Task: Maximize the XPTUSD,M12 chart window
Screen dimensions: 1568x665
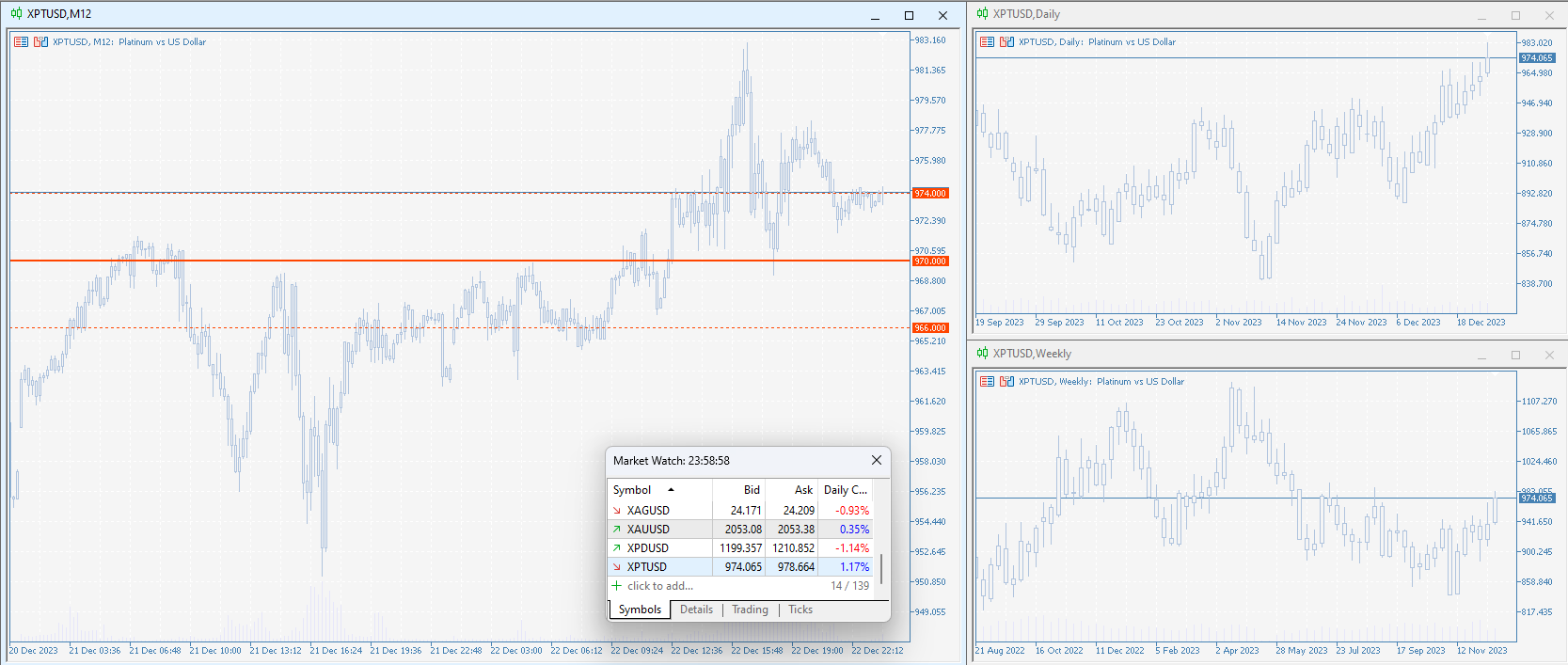Action: (909, 15)
